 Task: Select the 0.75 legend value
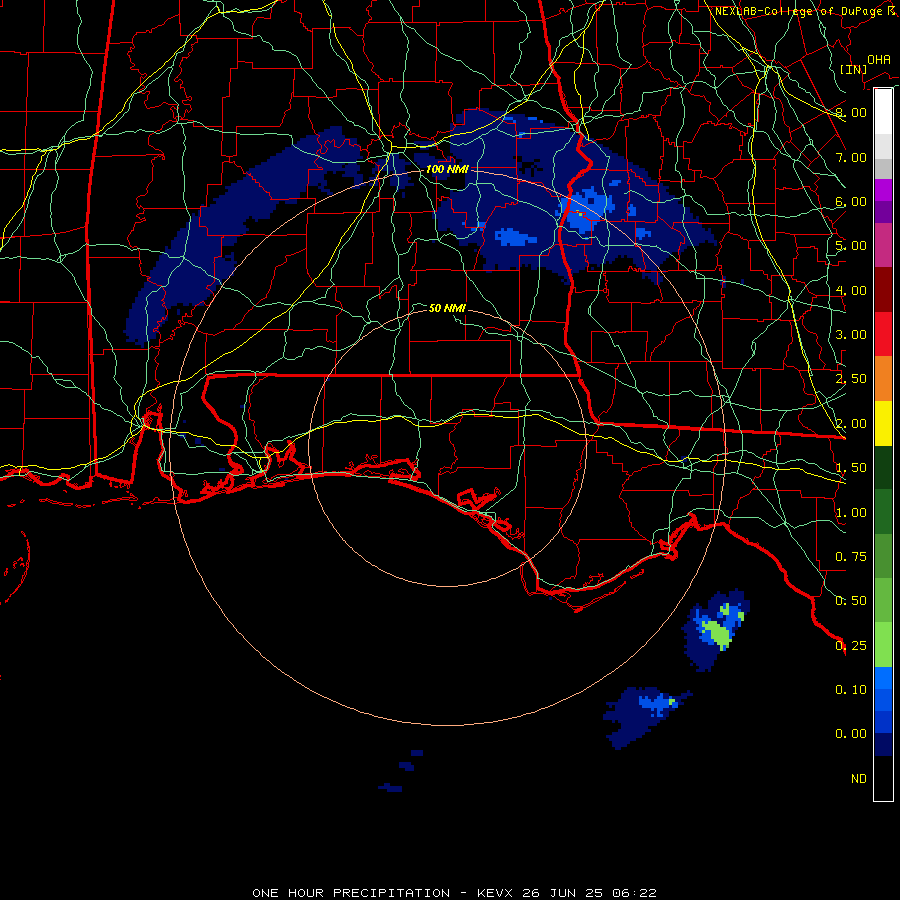tap(851, 557)
